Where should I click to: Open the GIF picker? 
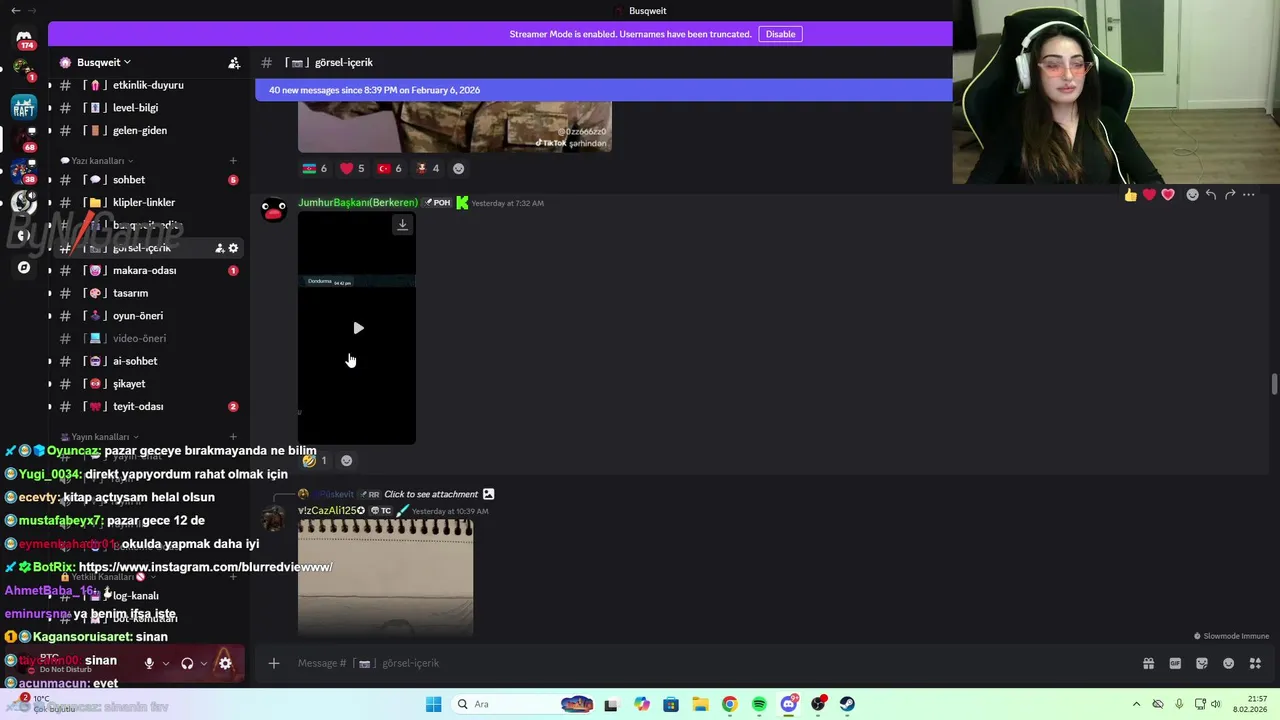(1175, 663)
